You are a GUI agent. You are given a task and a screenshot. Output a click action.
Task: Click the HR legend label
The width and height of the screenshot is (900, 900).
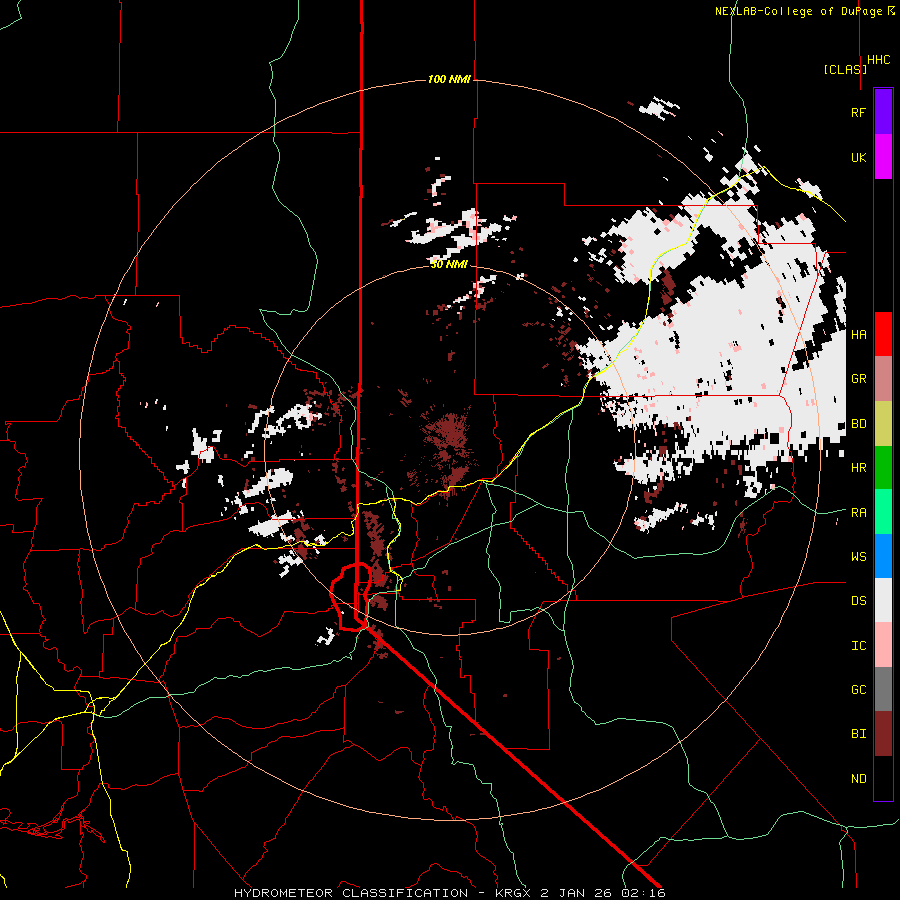[858, 468]
